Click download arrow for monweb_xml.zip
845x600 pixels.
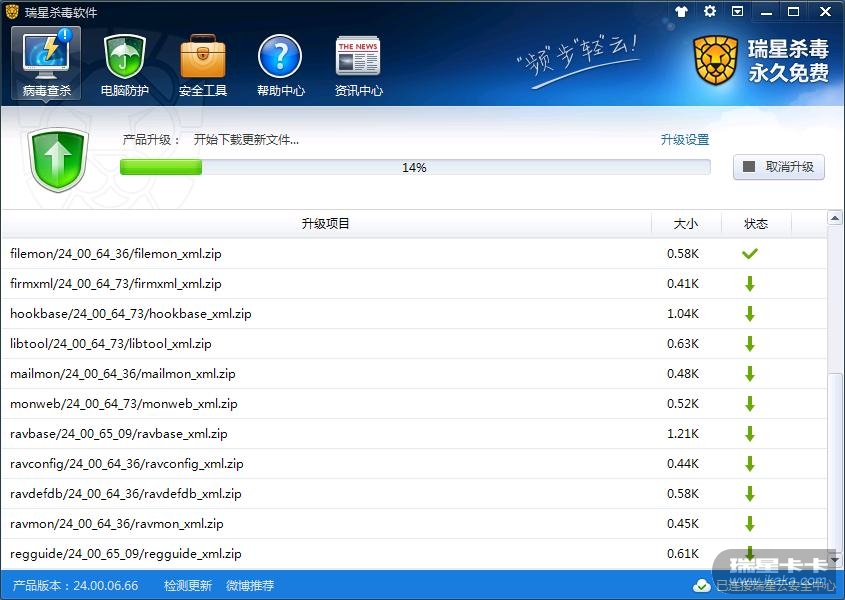(x=750, y=404)
